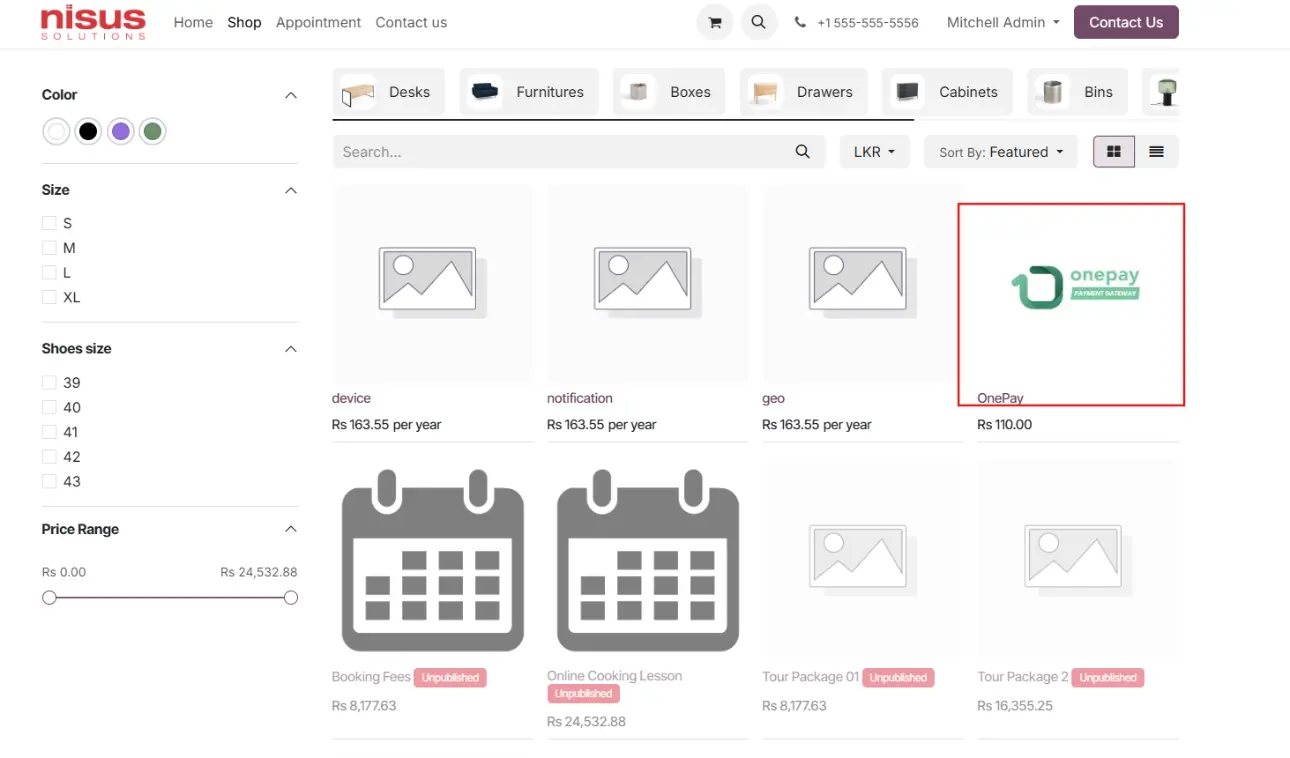Click the header search magnifier icon
The image size is (1290, 758).
pyautogui.click(x=759, y=22)
